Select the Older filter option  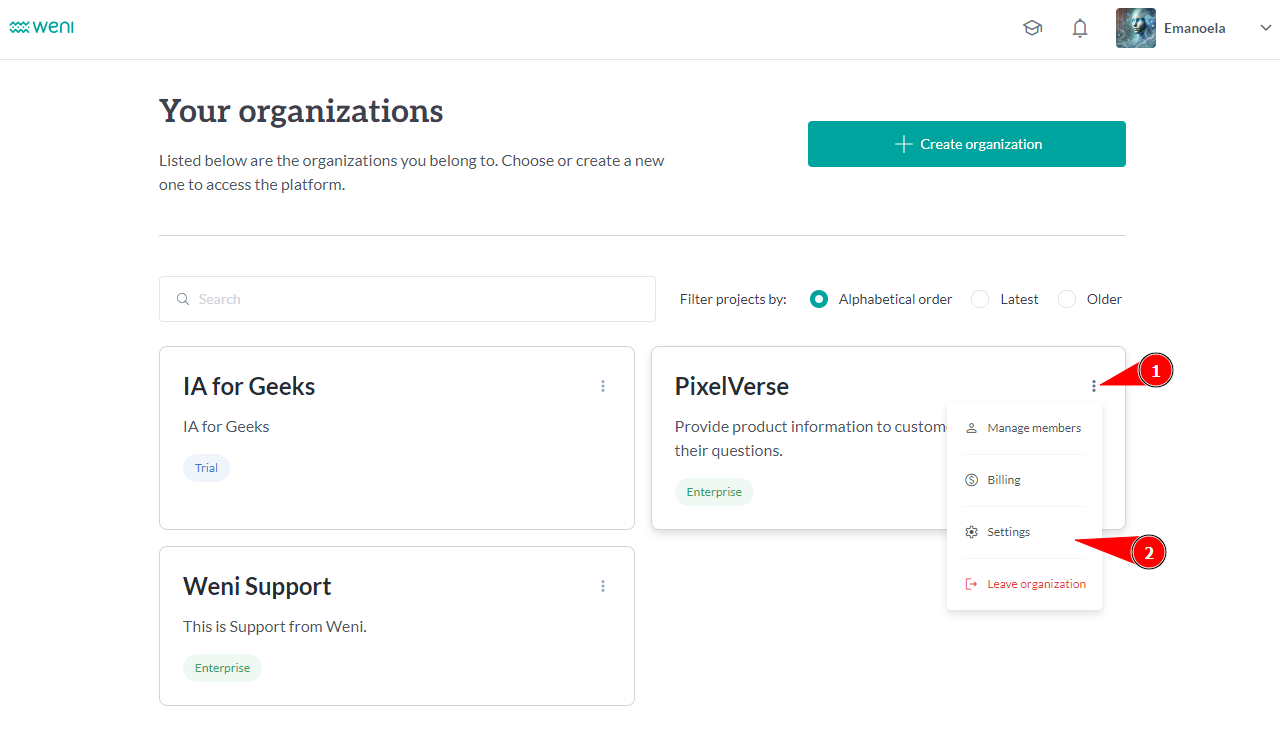point(1067,299)
